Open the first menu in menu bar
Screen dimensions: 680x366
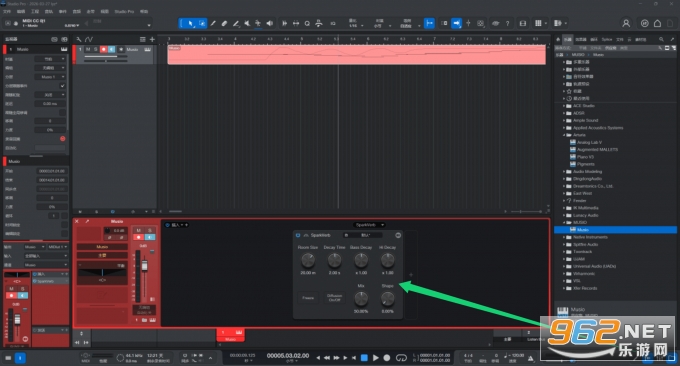pos(7,11)
